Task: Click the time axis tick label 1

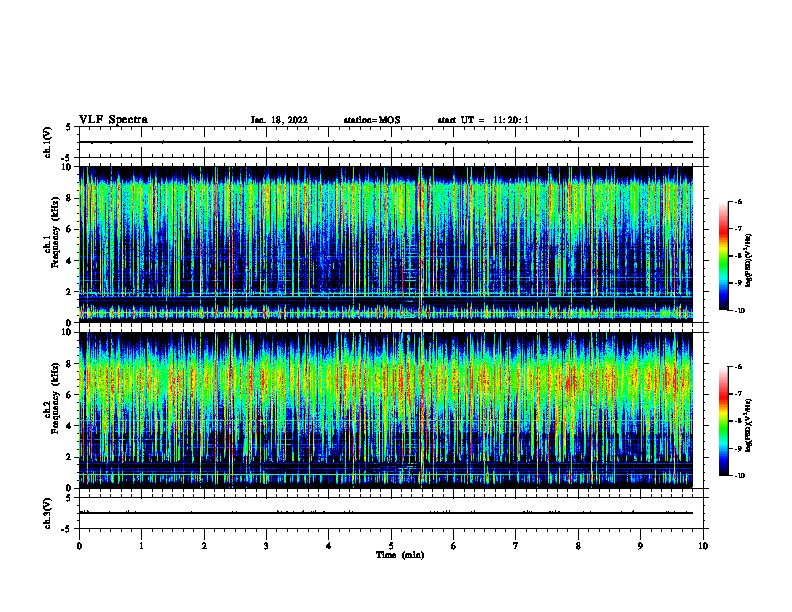Action: (x=141, y=546)
